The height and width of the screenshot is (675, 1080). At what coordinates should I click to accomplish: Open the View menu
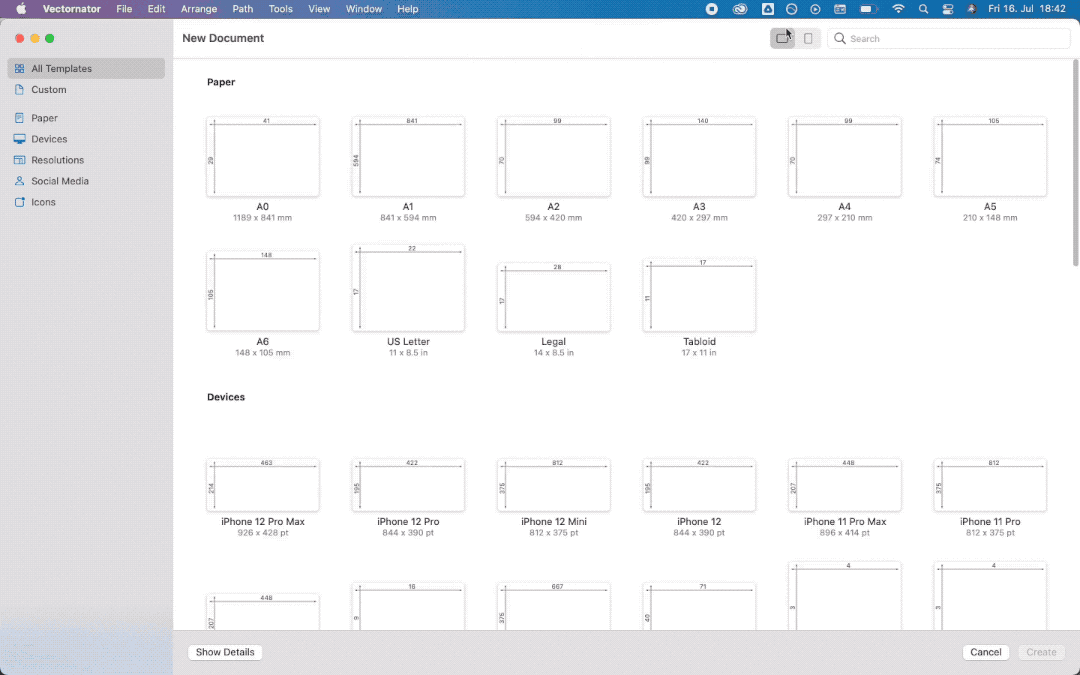[x=319, y=9]
